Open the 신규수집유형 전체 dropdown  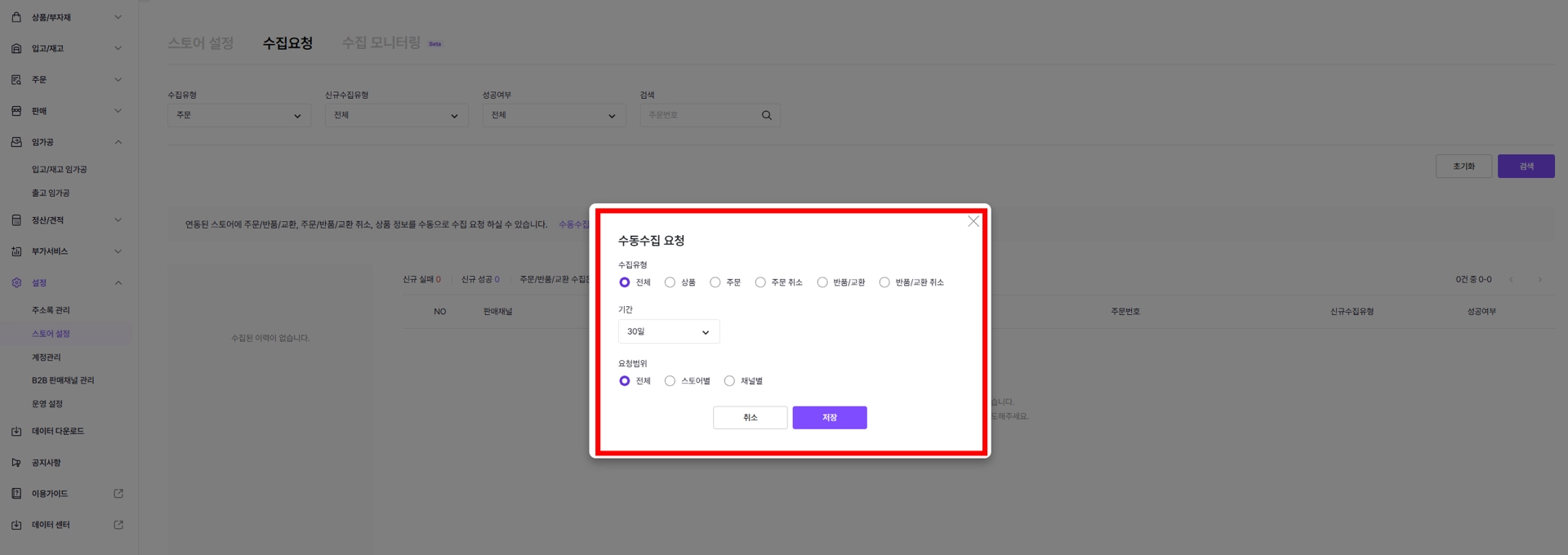(x=397, y=115)
